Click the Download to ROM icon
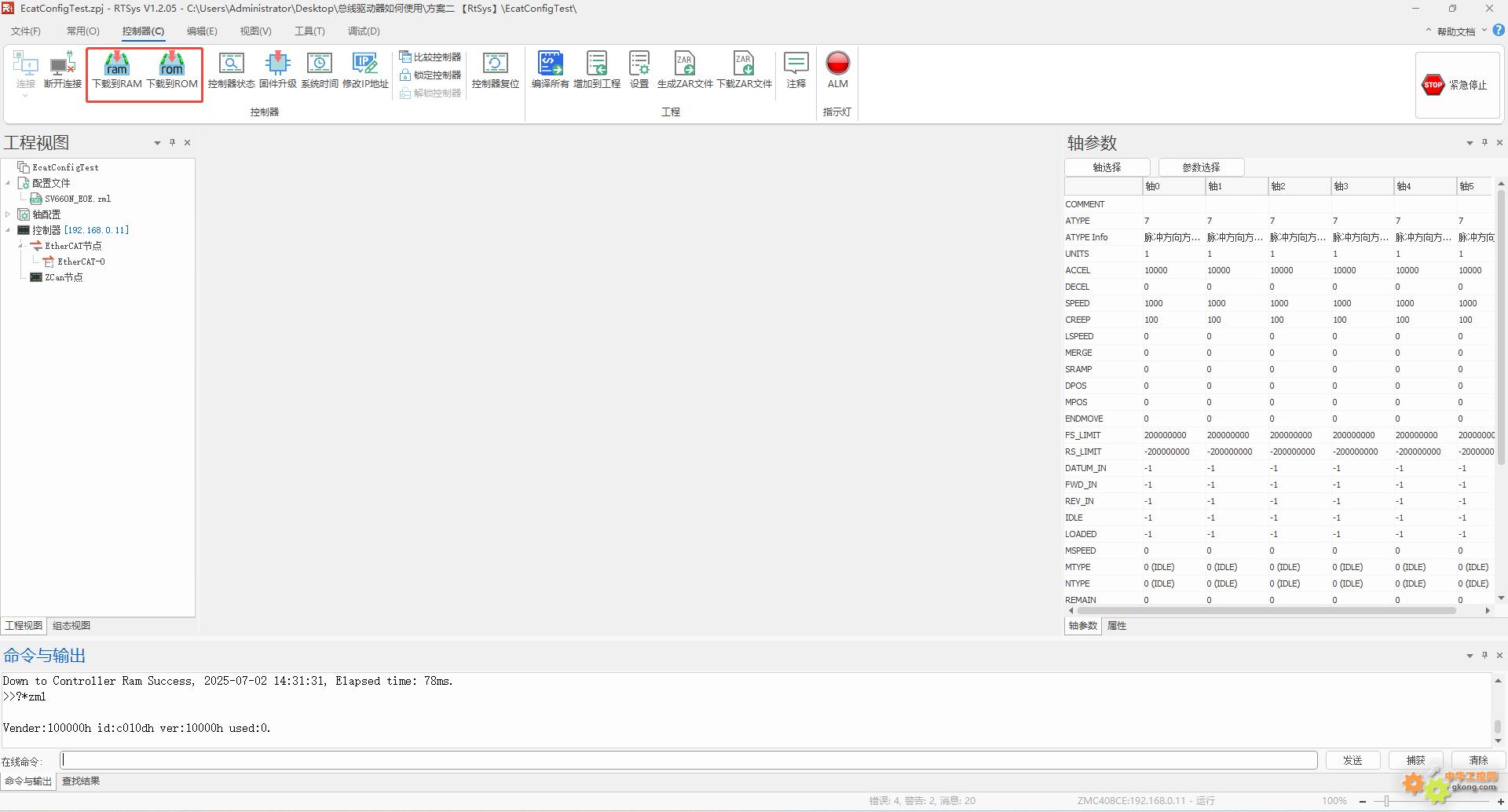The width and height of the screenshot is (1508, 812). [x=172, y=64]
